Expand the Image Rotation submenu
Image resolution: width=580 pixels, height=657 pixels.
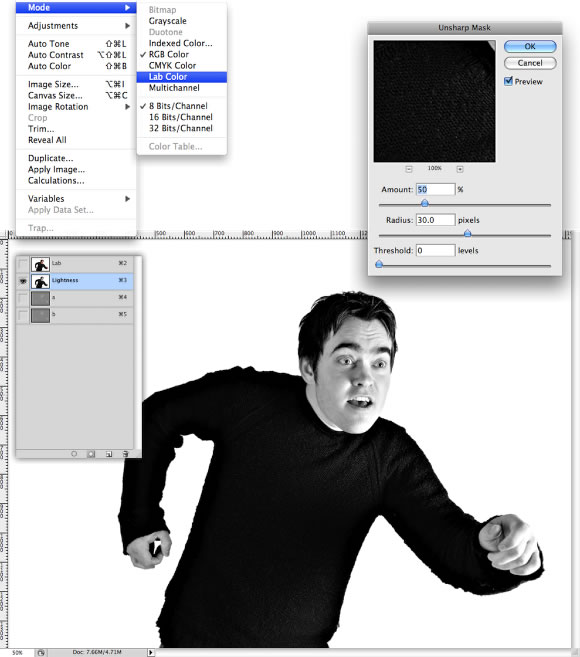[x=76, y=106]
